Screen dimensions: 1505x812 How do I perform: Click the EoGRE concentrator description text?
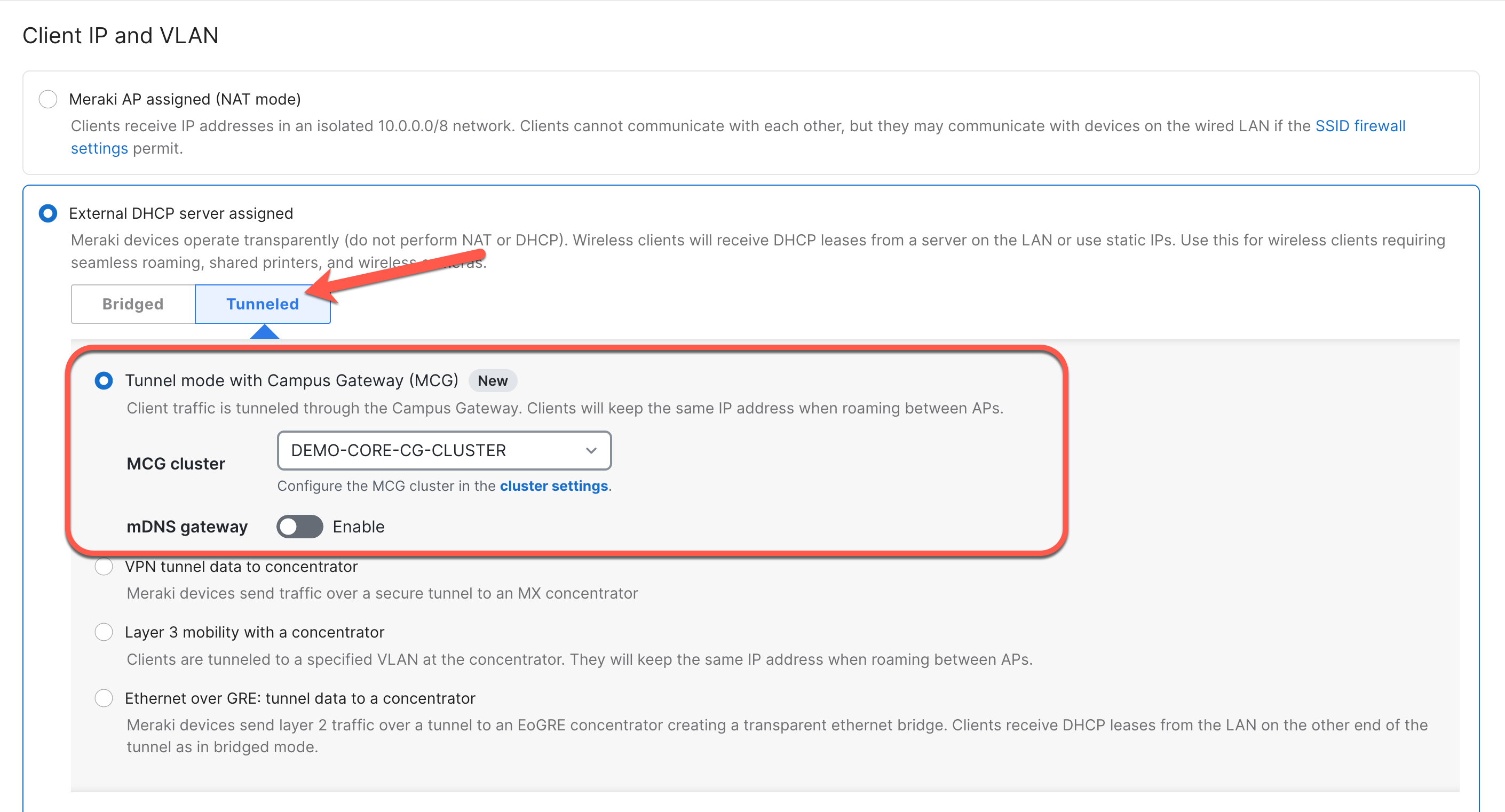[777, 736]
